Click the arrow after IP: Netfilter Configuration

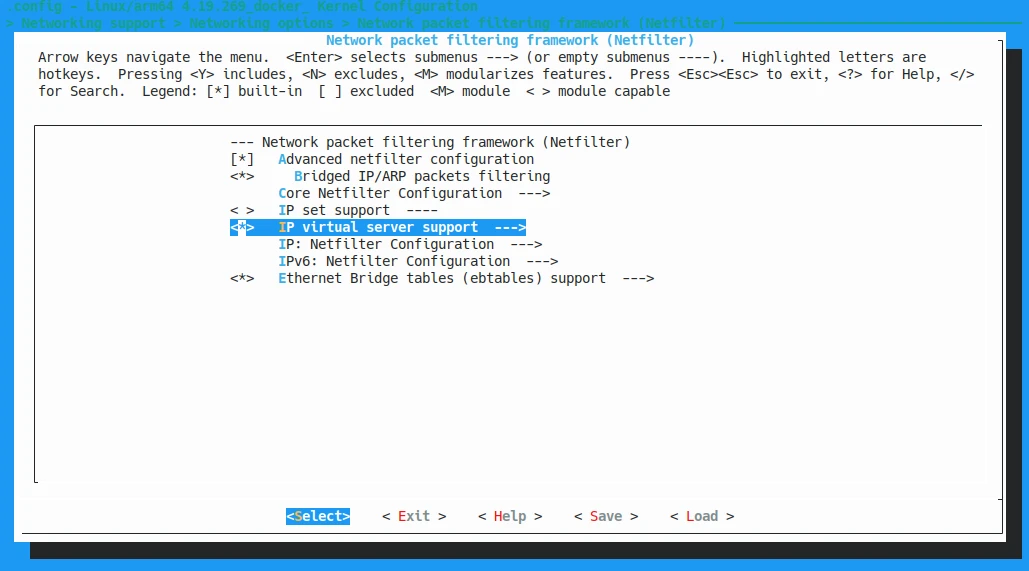[526, 244]
